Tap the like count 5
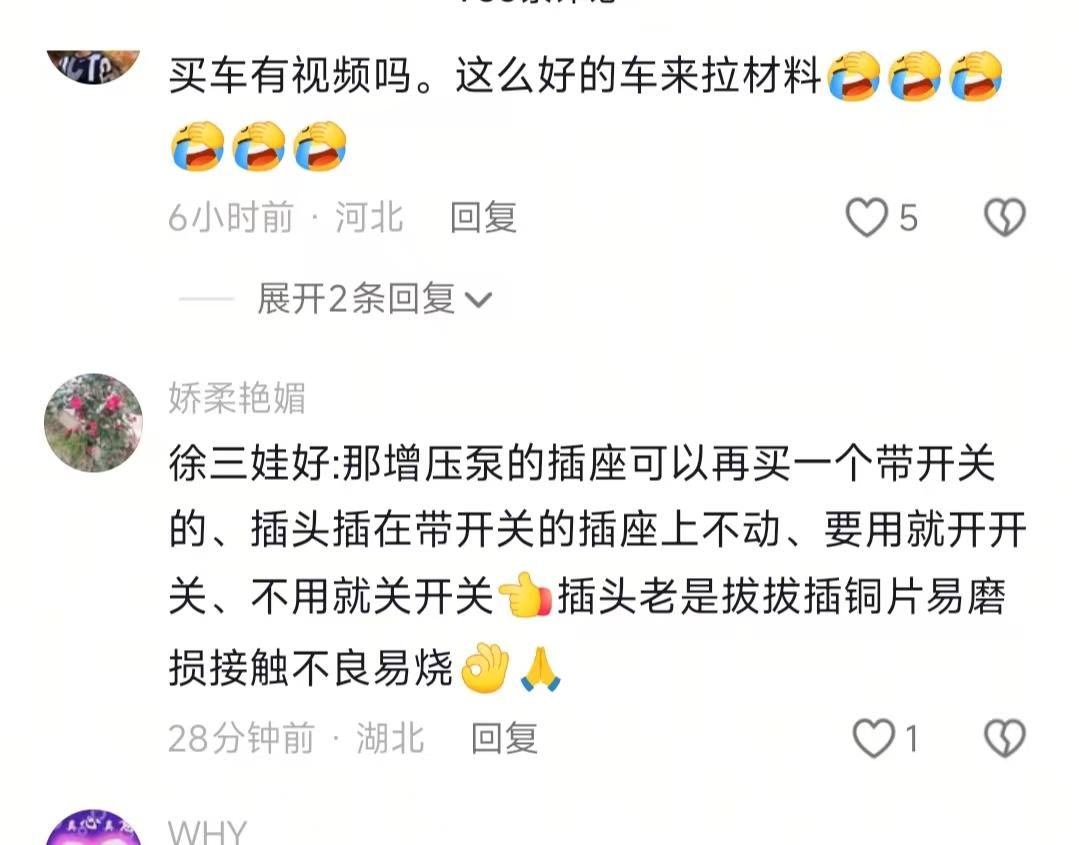Screen dimensions: 1079x845 point(908,218)
